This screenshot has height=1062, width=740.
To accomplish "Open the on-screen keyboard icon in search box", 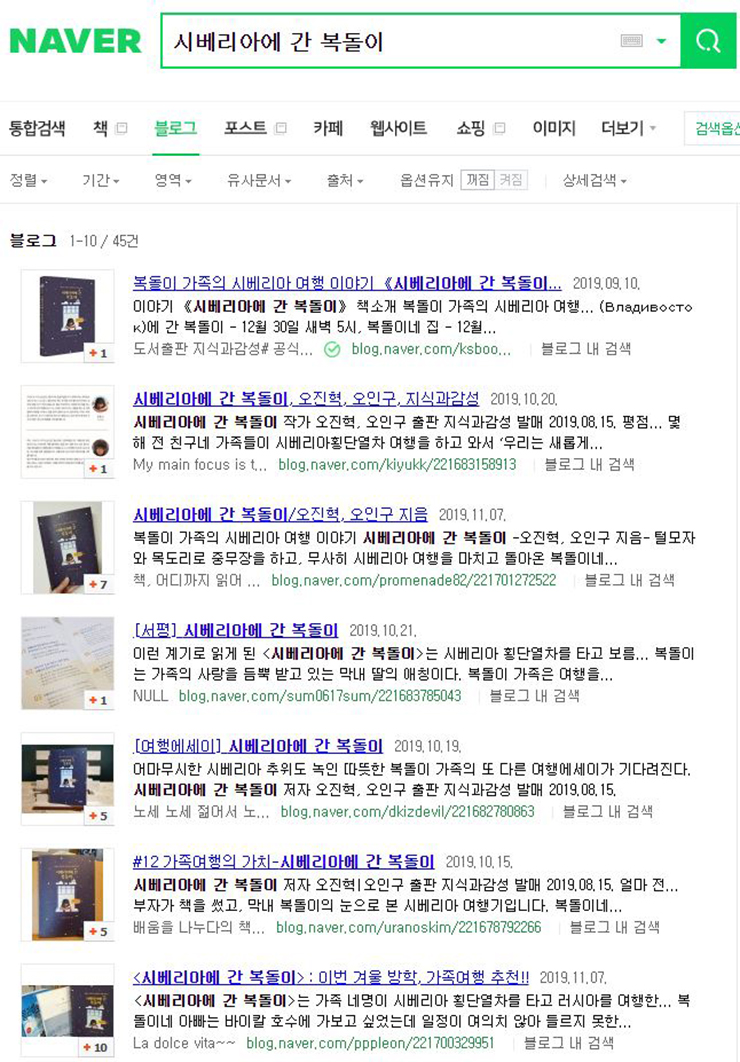I will tap(631, 41).
